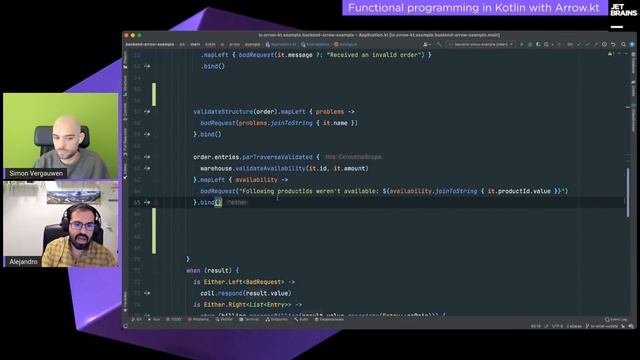
Task: Open the Build tool window tab
Action: pyautogui.click(x=301, y=320)
